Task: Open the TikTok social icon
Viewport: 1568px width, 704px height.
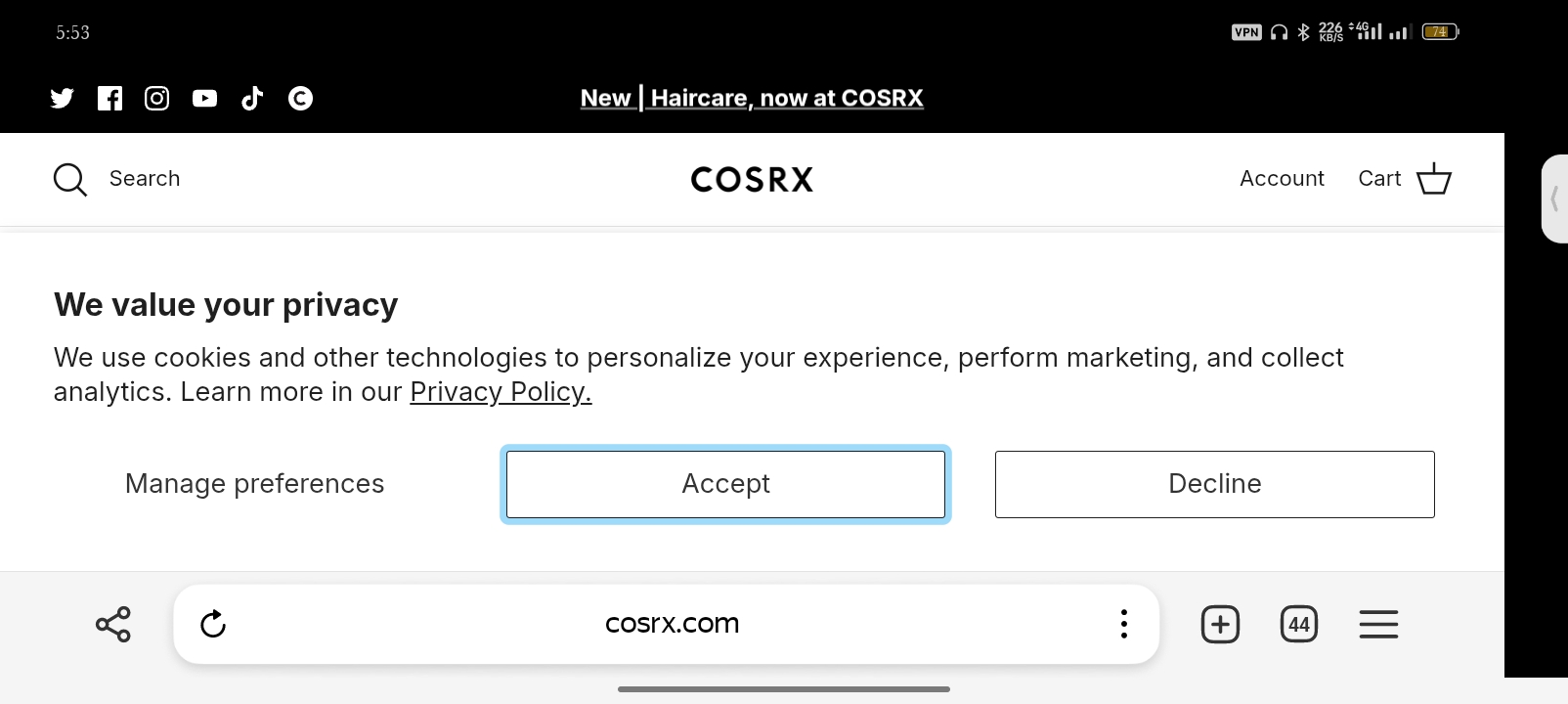Action: (252, 98)
